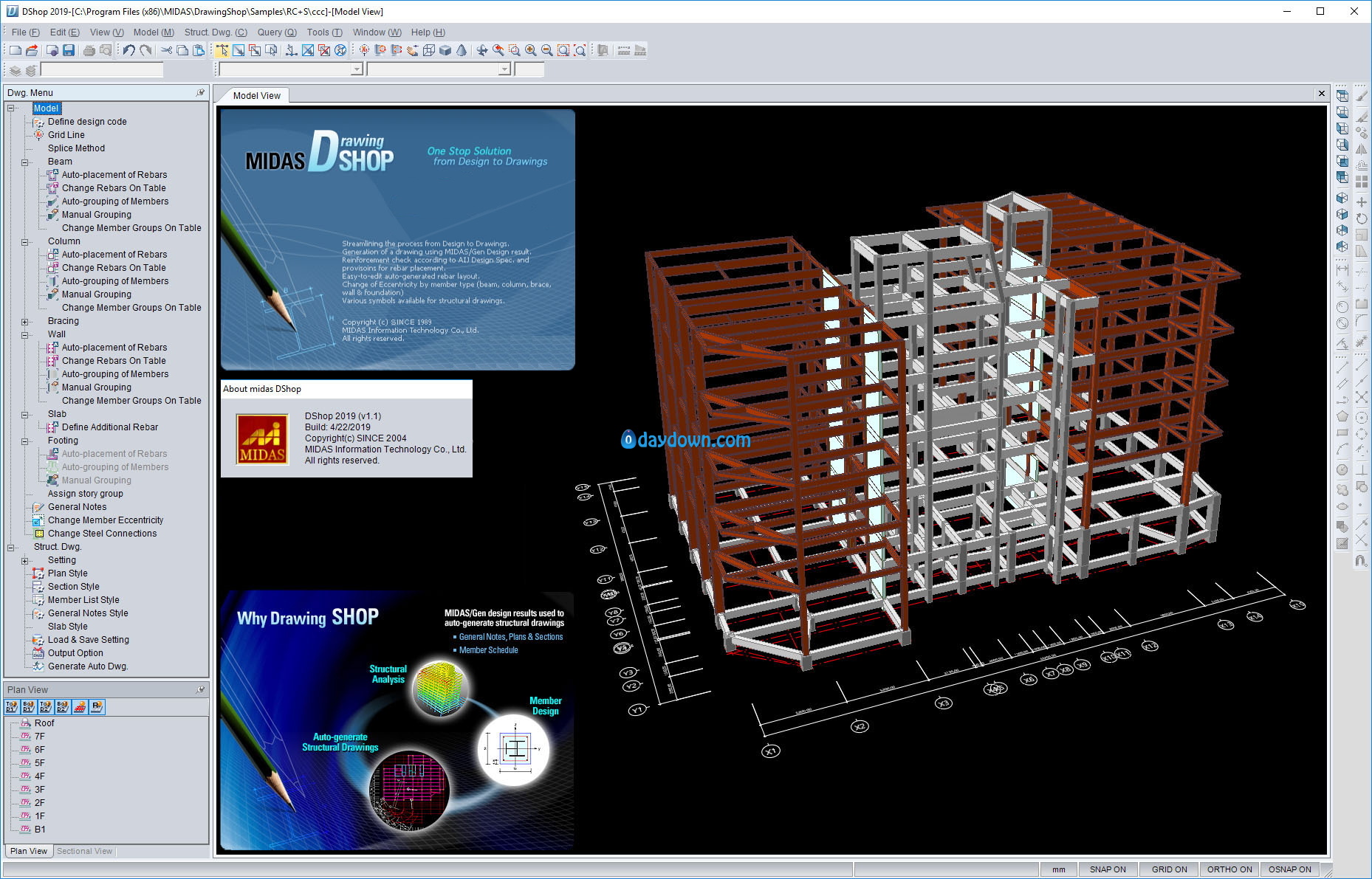Click the Print toolbar icon
The image size is (1372, 879).
[x=89, y=50]
